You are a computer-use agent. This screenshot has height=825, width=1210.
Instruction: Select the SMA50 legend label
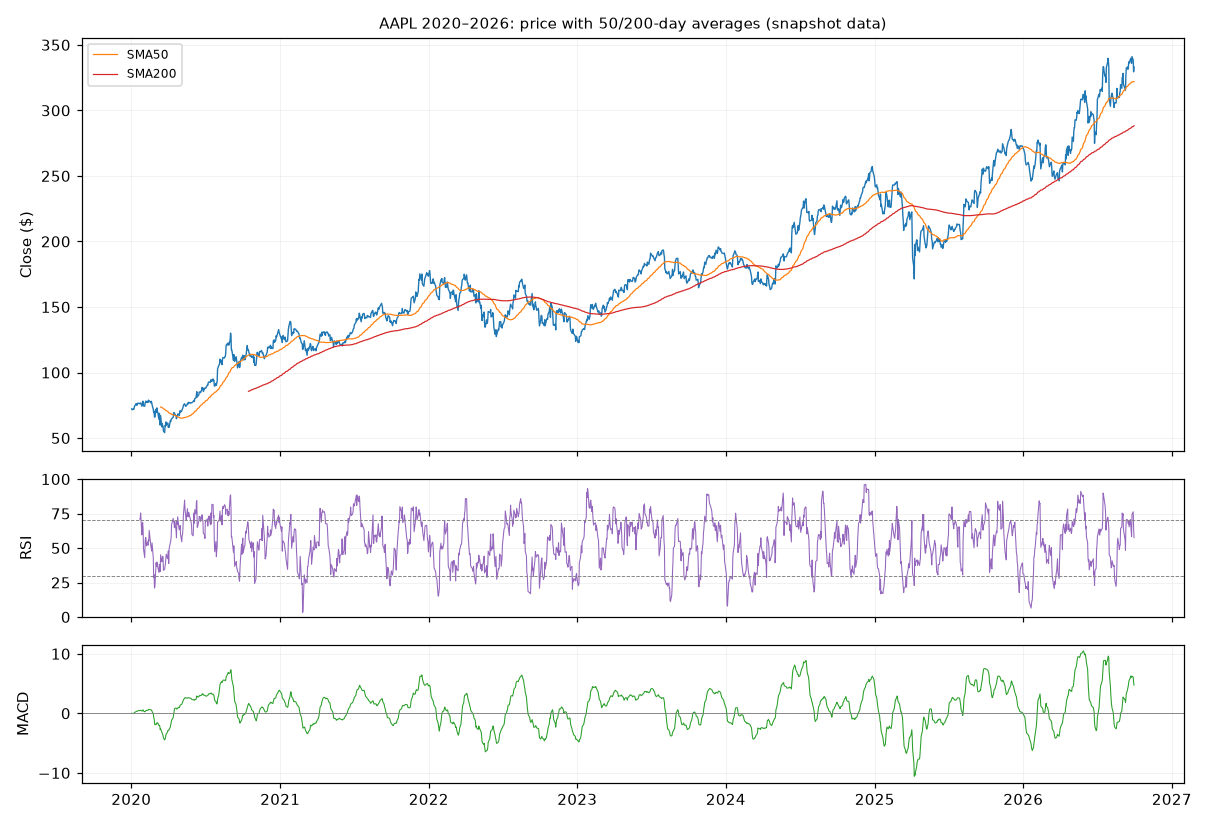[147, 54]
